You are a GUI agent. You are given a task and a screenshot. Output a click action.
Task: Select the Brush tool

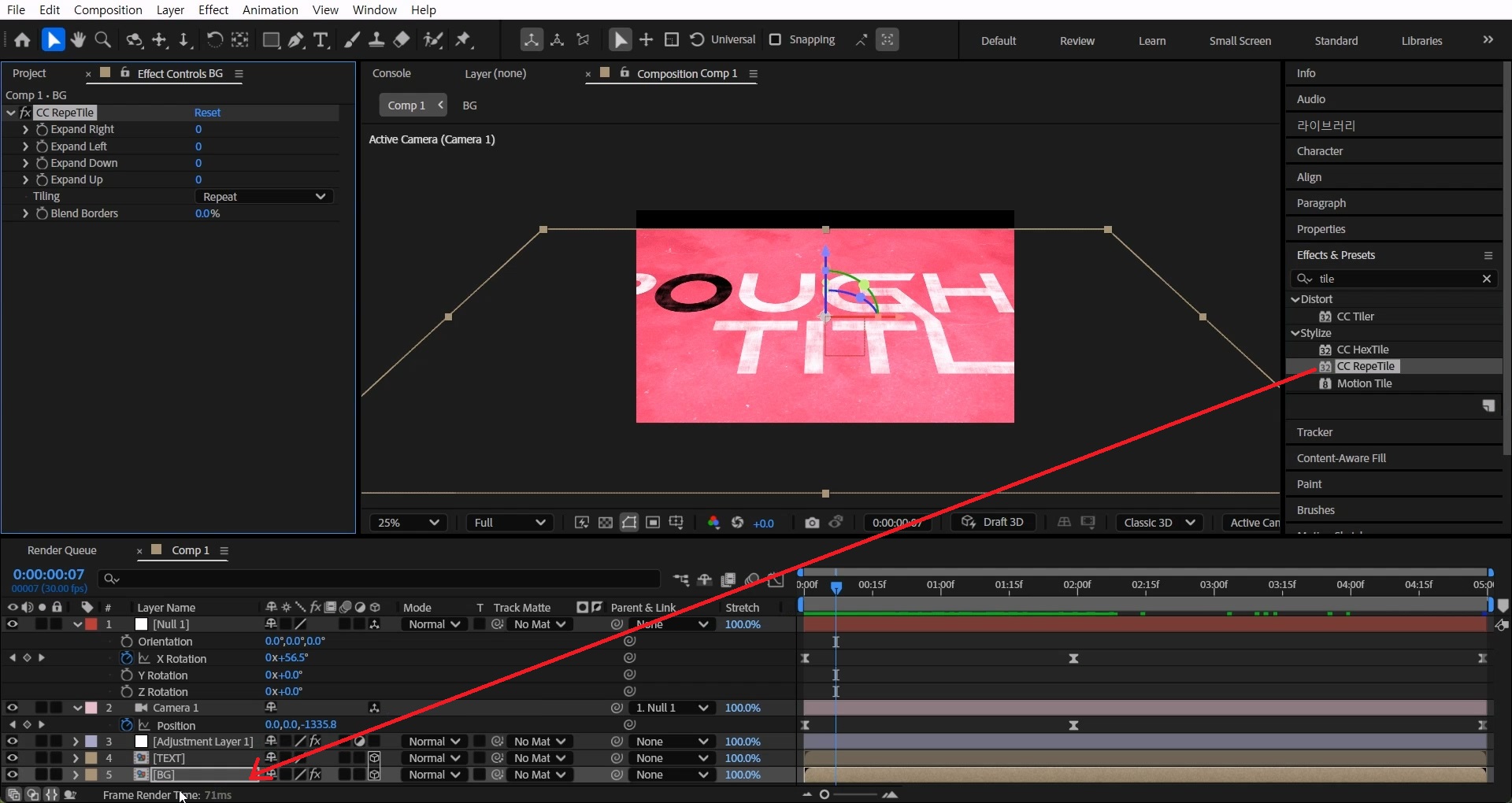point(352,40)
